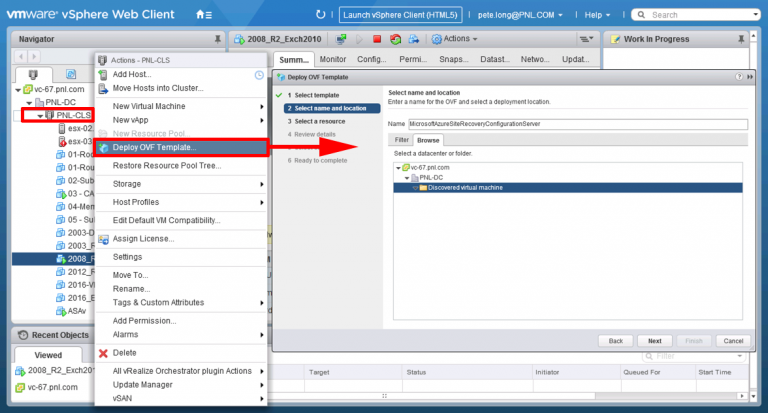The width and height of the screenshot is (768, 413).
Task: Choose Move To... from menu
Action: coord(130,275)
